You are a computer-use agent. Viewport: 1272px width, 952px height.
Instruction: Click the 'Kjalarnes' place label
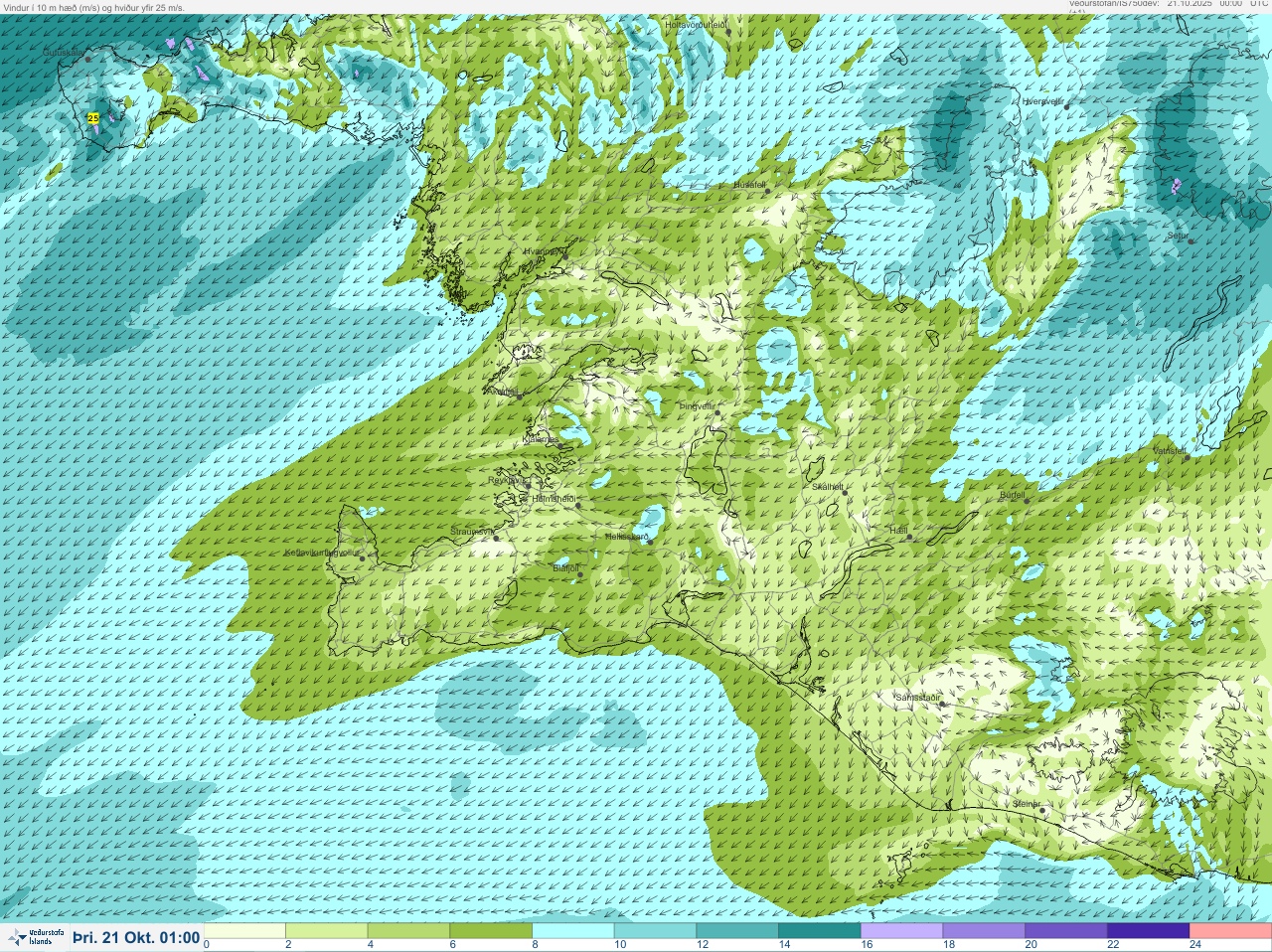(x=542, y=438)
